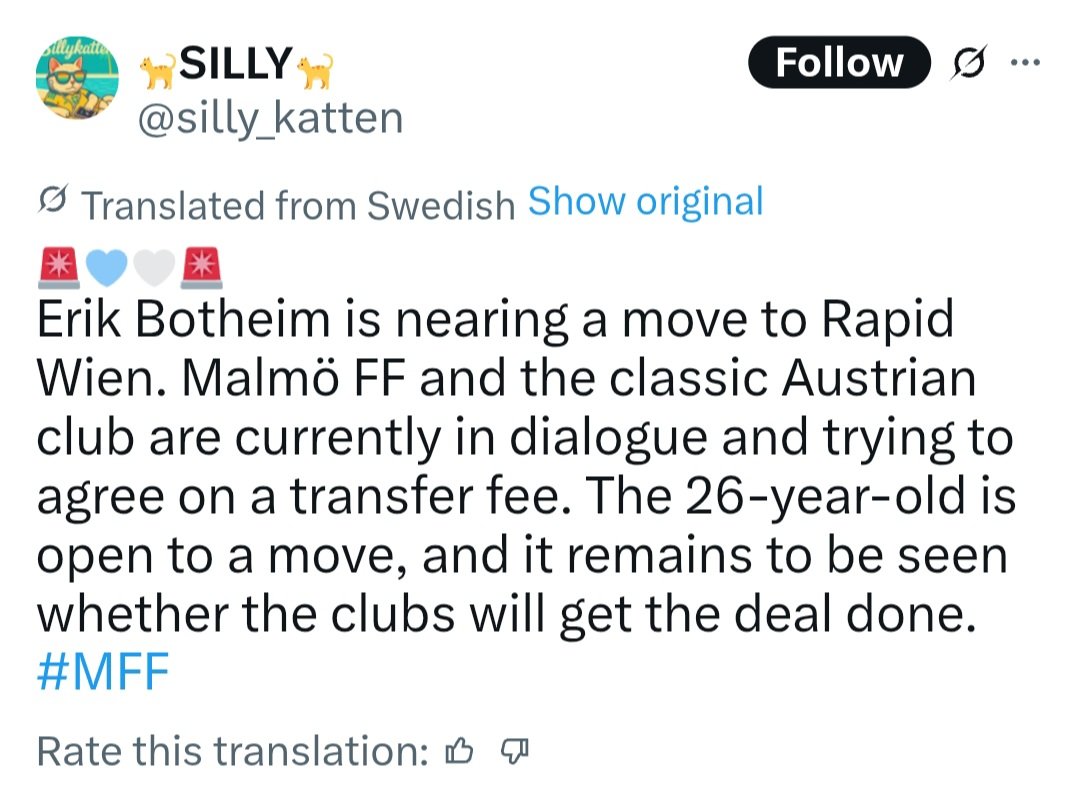Click the second red siren emoji
1080x789 pixels.
pos(201,266)
